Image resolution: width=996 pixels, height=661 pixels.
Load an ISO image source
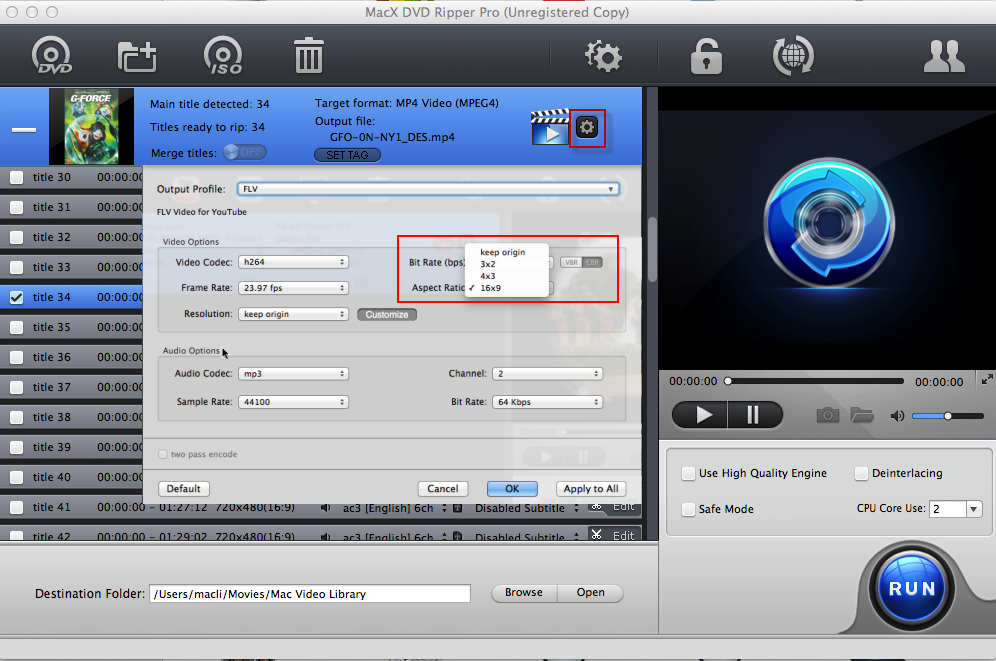tap(223, 55)
